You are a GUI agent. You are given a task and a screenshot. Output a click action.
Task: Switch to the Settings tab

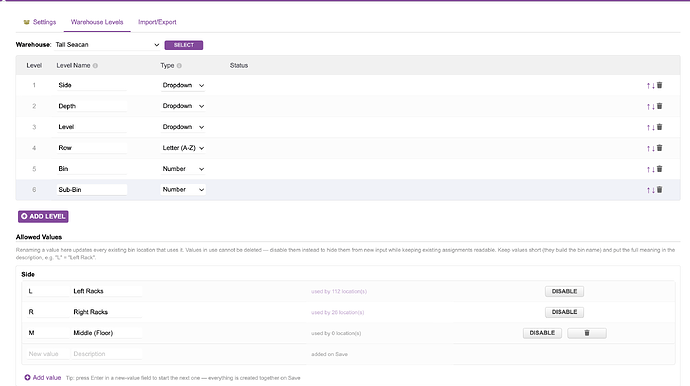(x=40, y=22)
